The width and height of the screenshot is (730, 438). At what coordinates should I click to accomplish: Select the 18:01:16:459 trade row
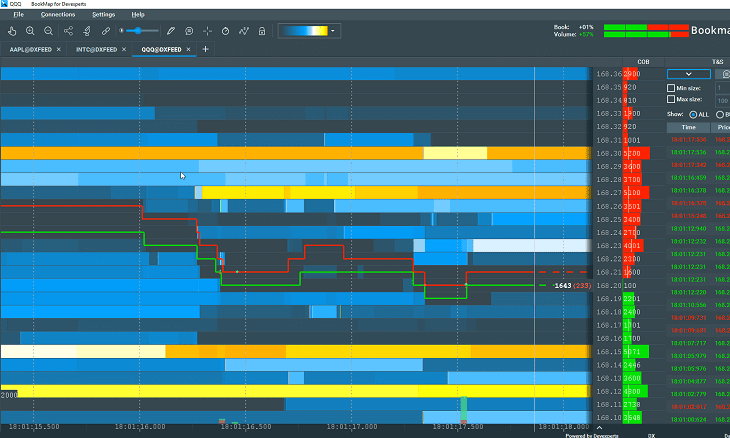click(698, 177)
